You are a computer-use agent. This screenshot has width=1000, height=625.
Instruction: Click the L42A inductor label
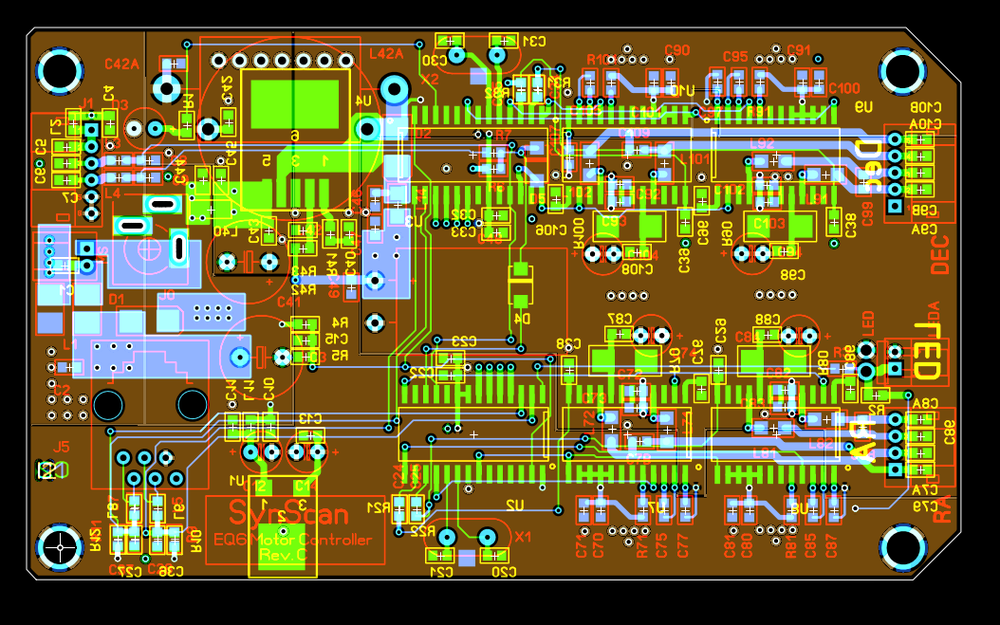click(x=386, y=54)
